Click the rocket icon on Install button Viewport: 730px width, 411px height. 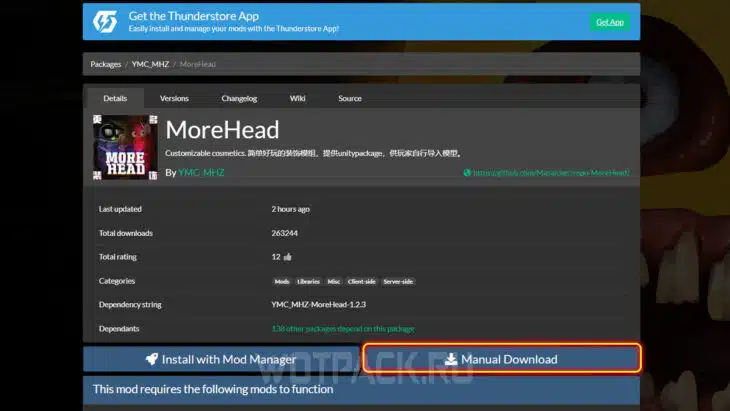pos(152,359)
